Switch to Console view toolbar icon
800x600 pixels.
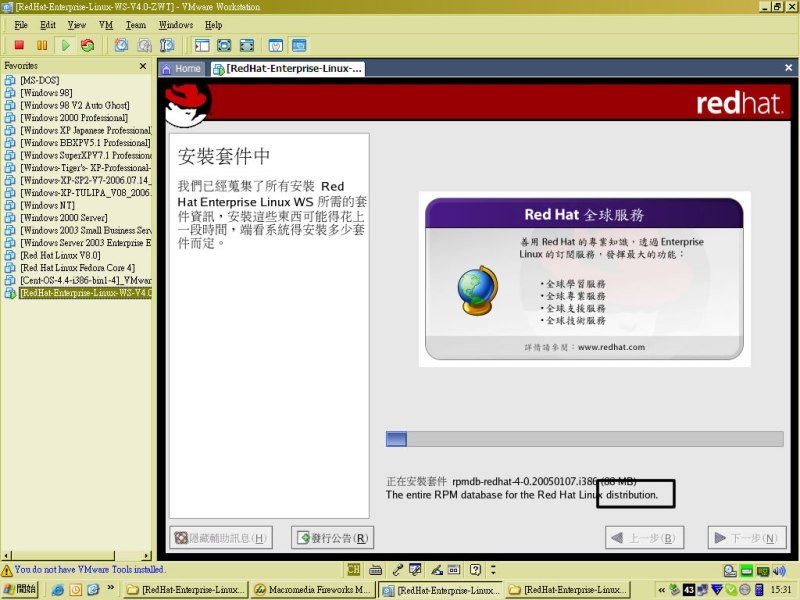pyautogui.click(x=299, y=45)
